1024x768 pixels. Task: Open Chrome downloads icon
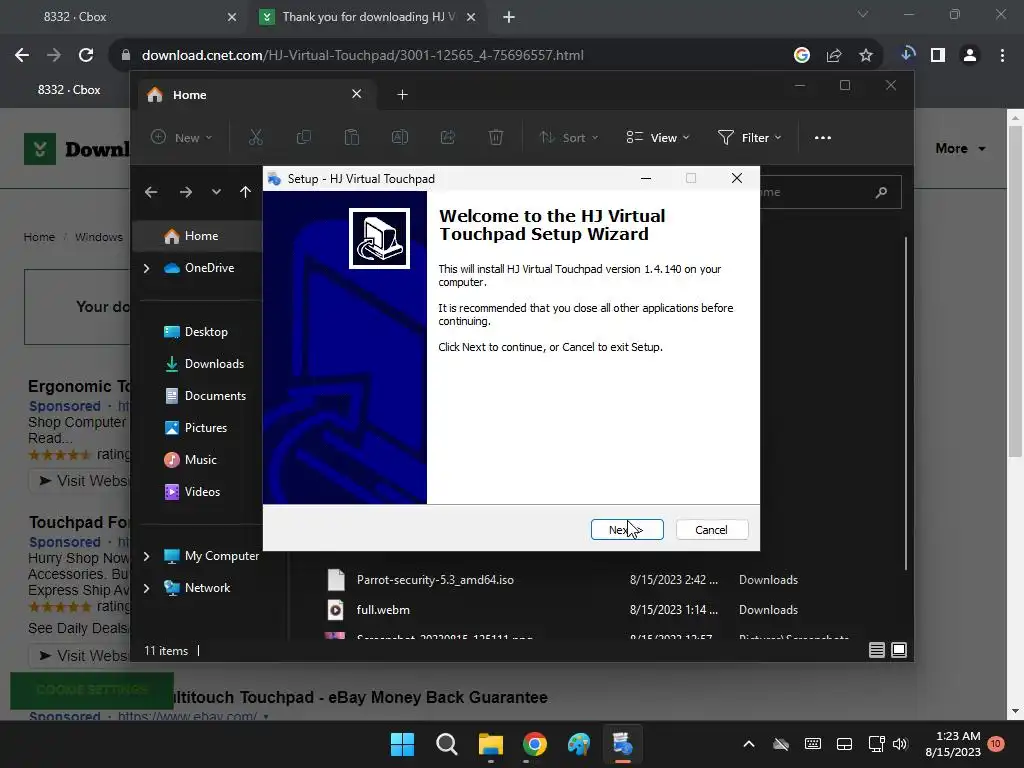[x=907, y=55]
